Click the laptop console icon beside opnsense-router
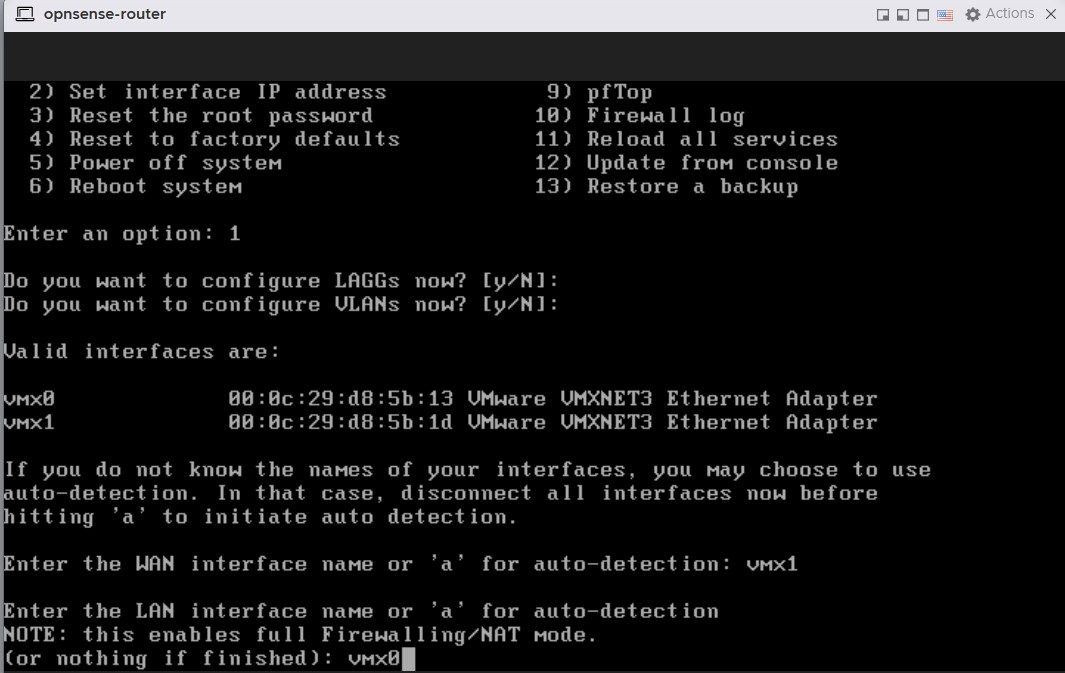 click(x=25, y=14)
